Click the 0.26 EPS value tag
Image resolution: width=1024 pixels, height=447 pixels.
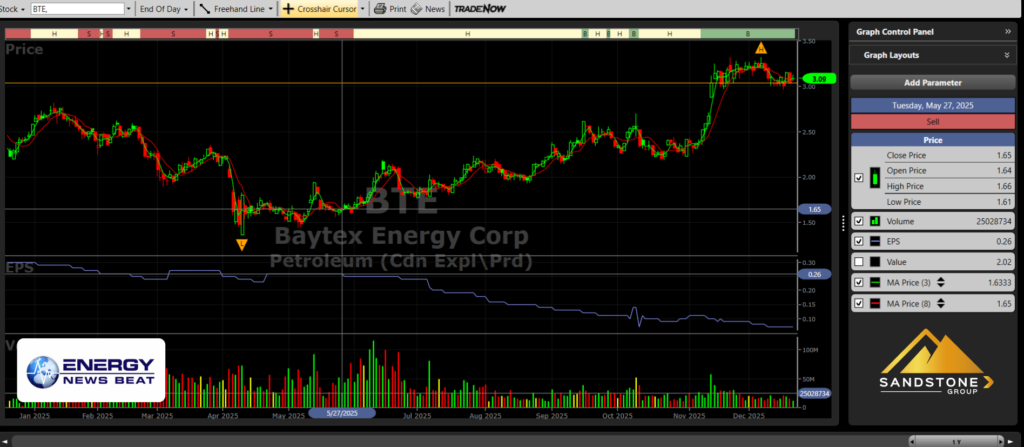pos(815,274)
